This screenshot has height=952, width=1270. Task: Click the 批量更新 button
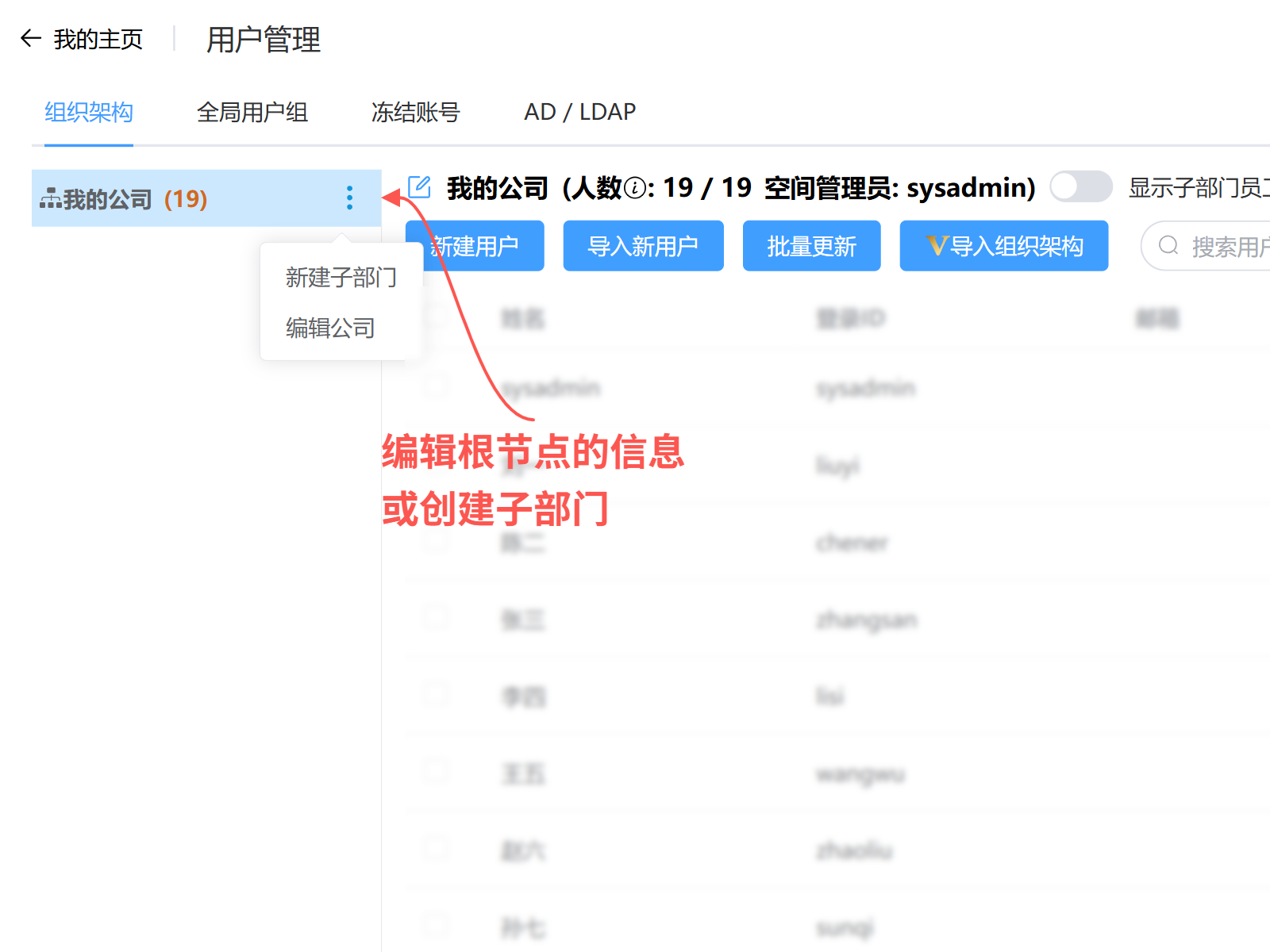click(x=812, y=246)
